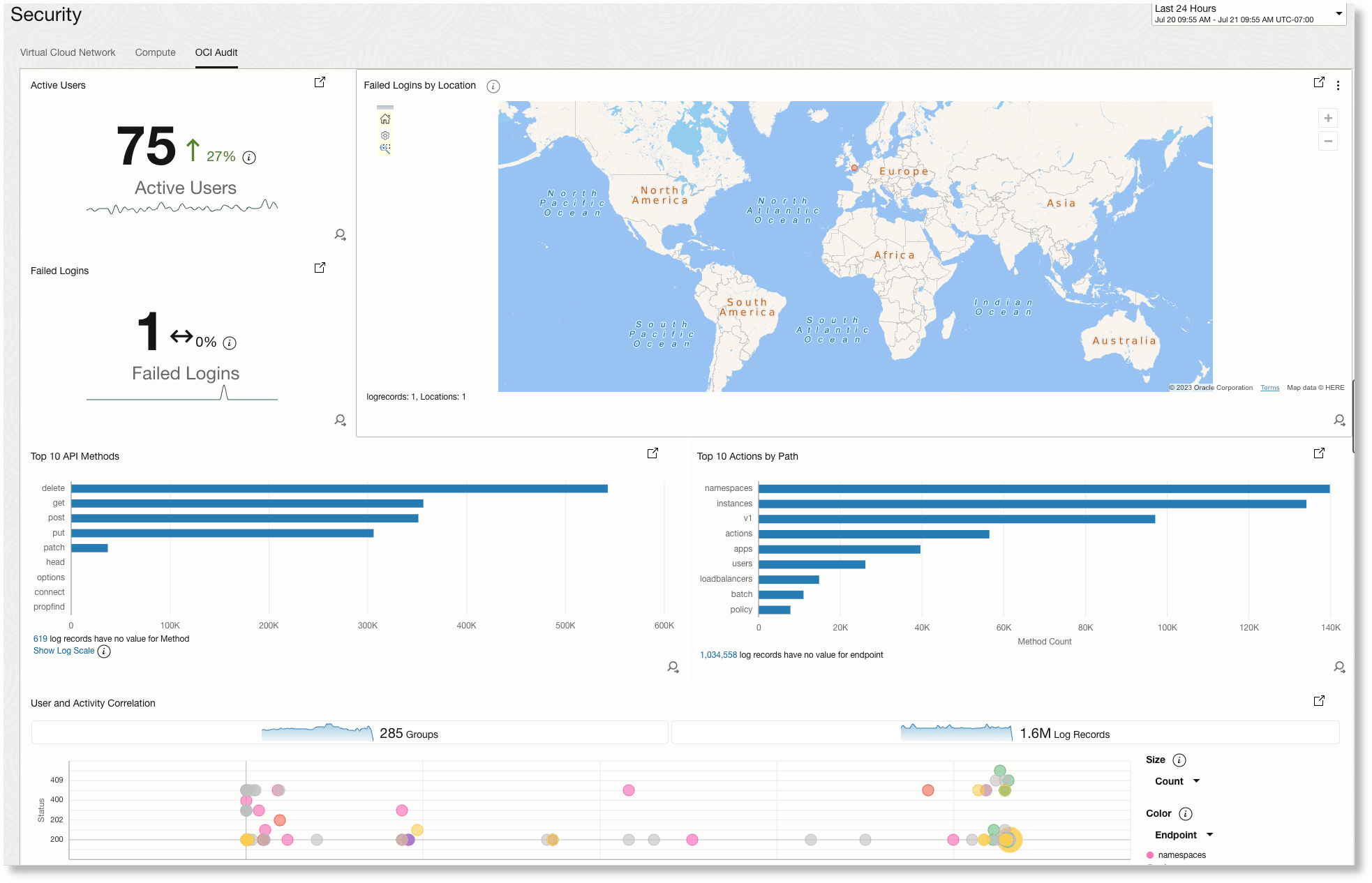Switch to the Virtual Cloud Network tab
Screen dimensions: 1372x883
click(x=68, y=52)
